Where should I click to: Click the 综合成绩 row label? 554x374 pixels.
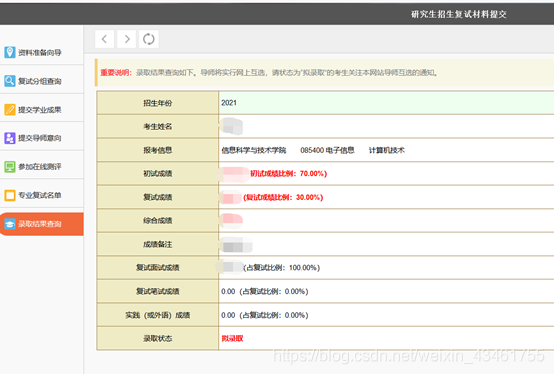(x=158, y=221)
